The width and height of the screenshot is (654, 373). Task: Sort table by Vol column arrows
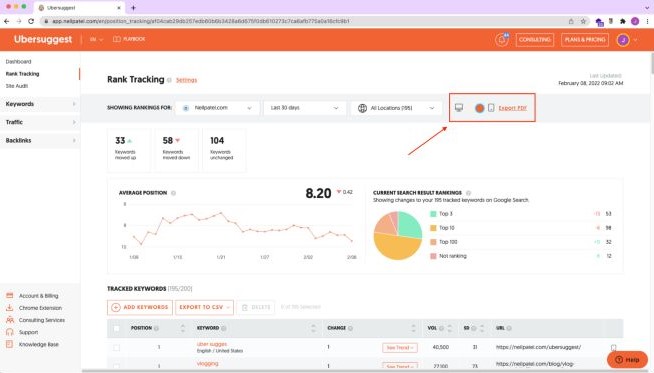[450, 328]
